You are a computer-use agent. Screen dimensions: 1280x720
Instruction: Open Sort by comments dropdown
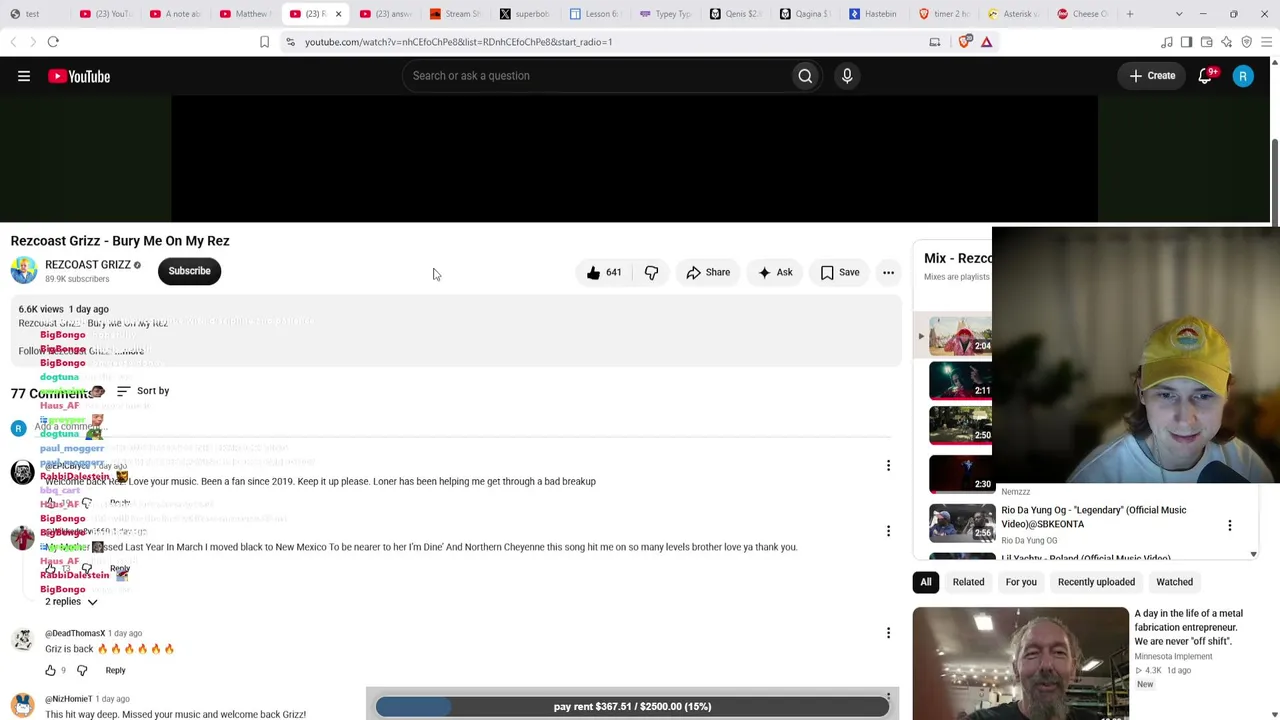click(x=143, y=391)
